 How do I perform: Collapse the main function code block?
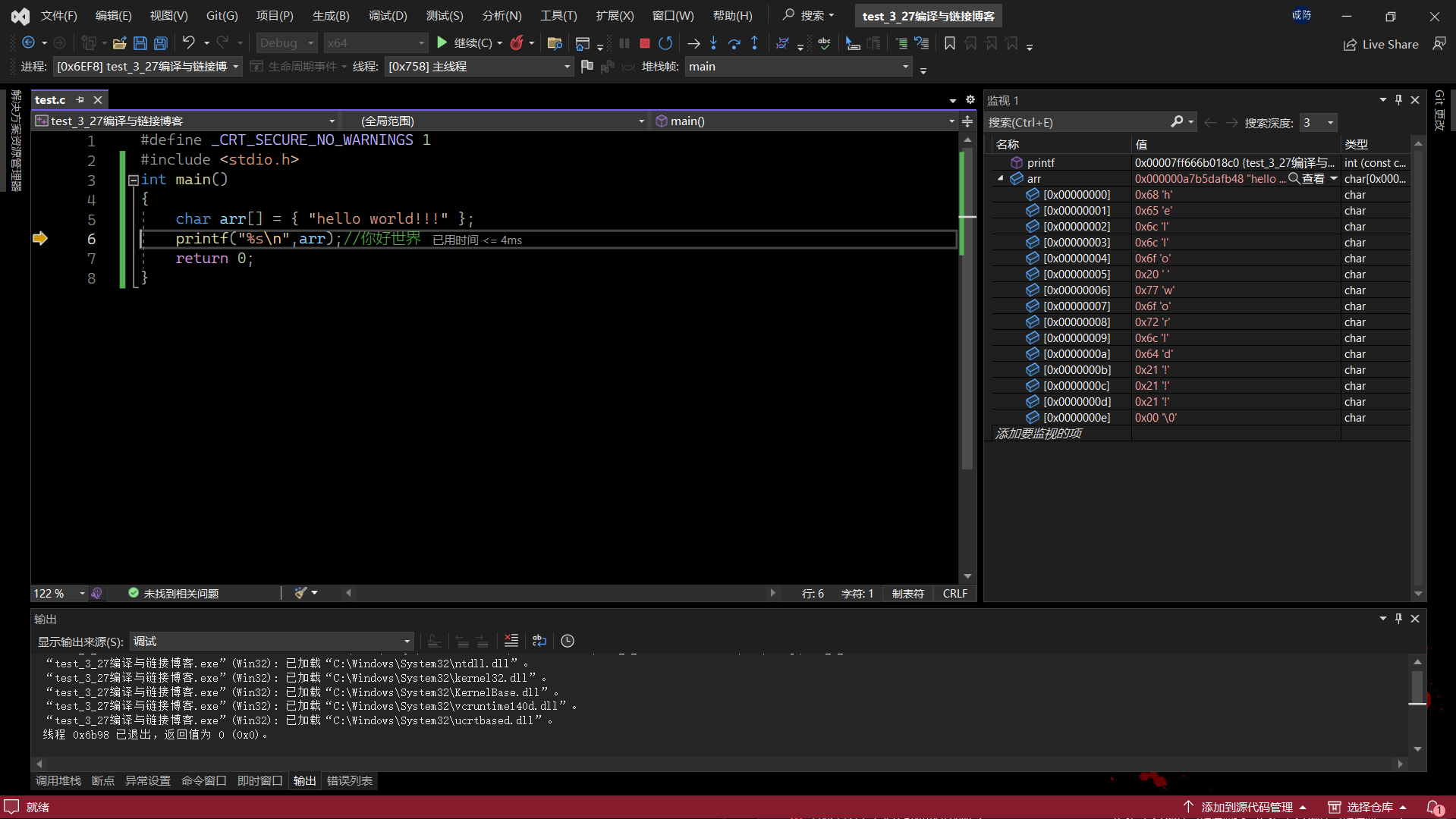click(134, 180)
